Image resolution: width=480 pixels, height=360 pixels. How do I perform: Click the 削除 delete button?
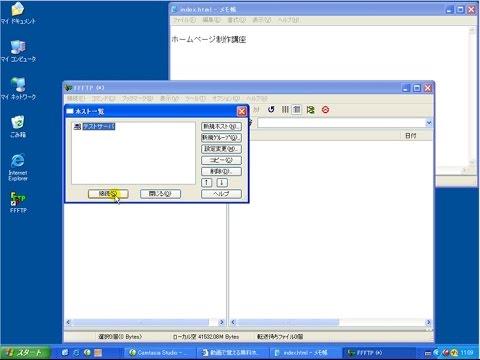coord(221,172)
